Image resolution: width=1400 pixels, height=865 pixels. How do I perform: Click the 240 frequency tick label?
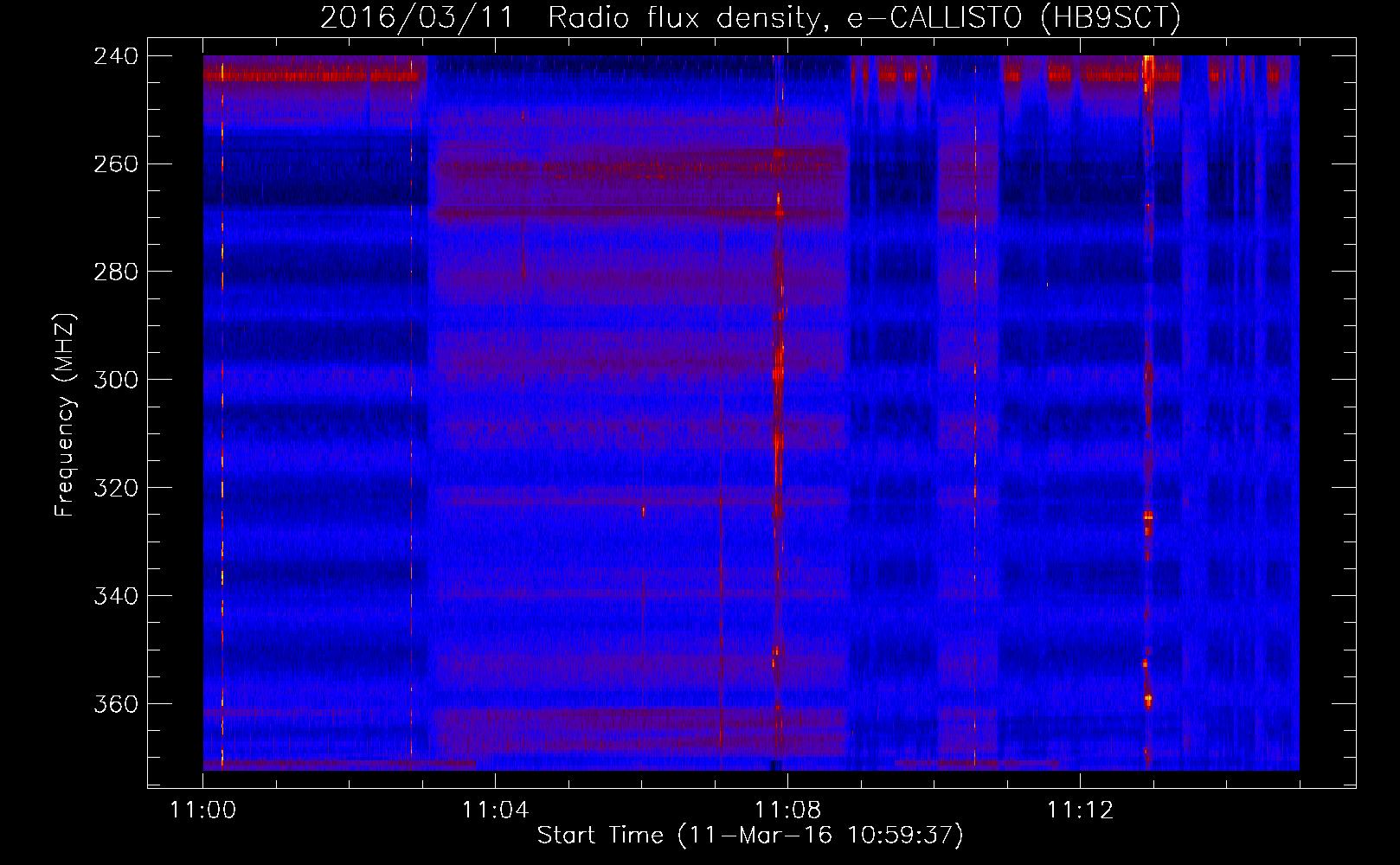click(116, 56)
